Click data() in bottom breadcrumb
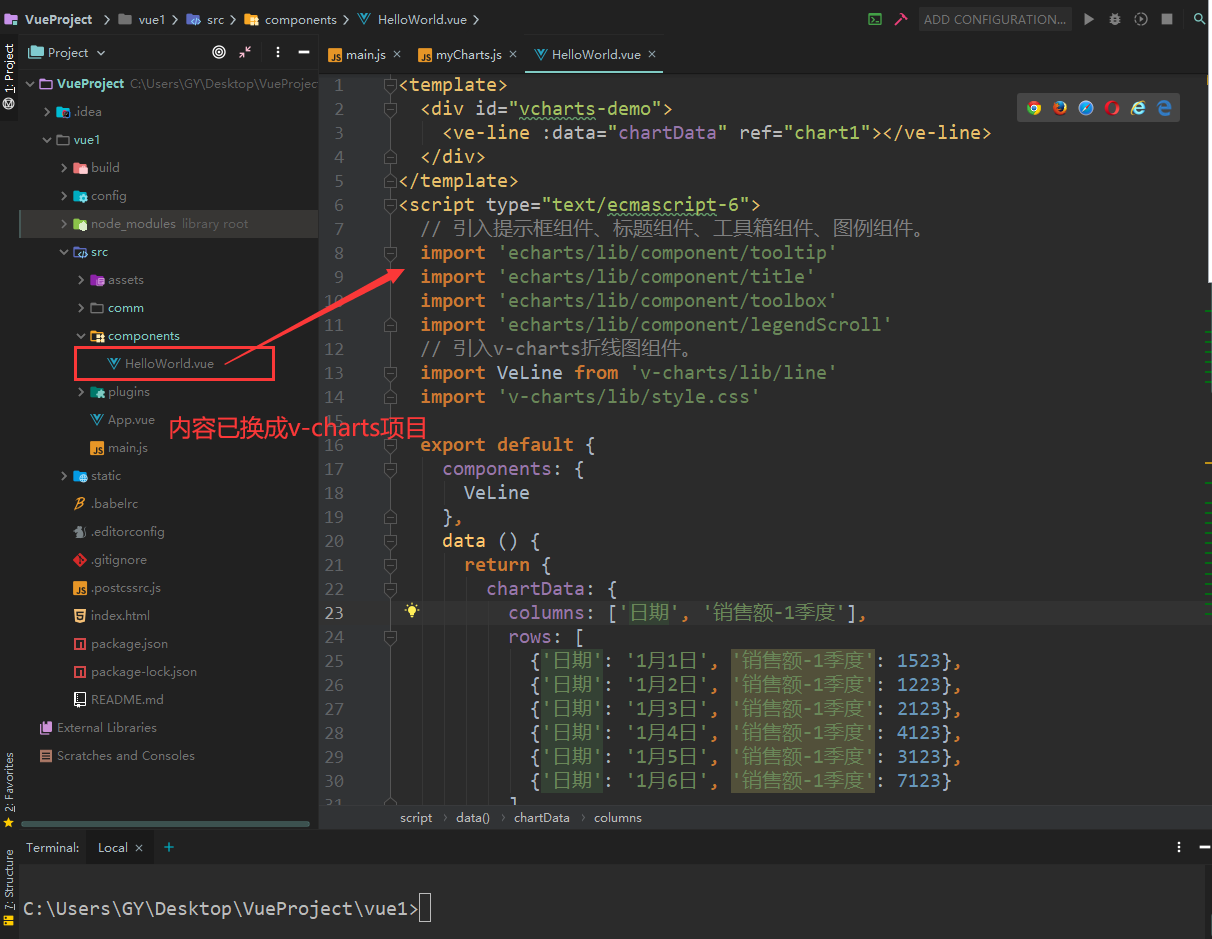The width and height of the screenshot is (1212, 939). tap(473, 818)
